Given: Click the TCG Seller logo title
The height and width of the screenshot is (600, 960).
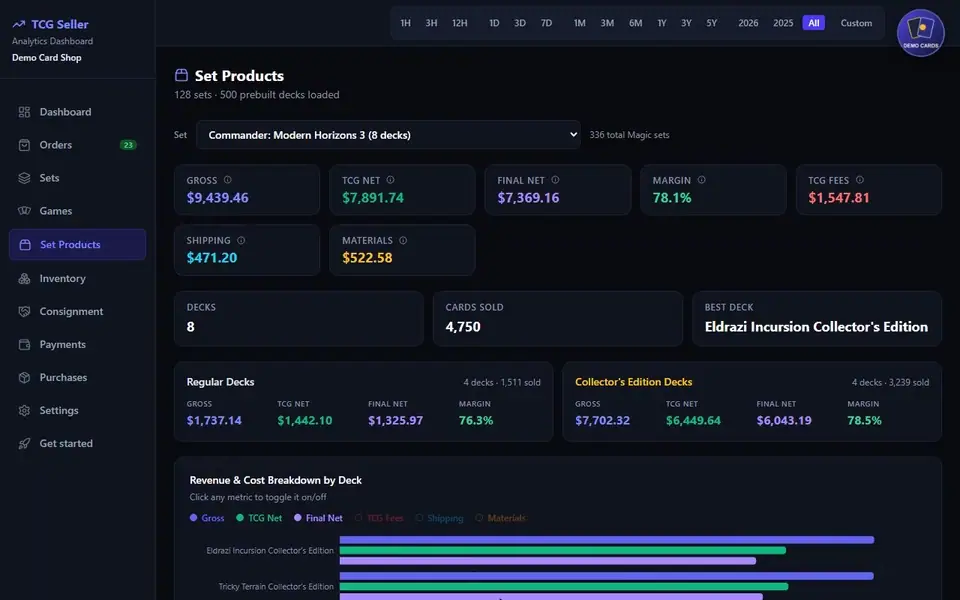Looking at the screenshot, I should [50, 24].
